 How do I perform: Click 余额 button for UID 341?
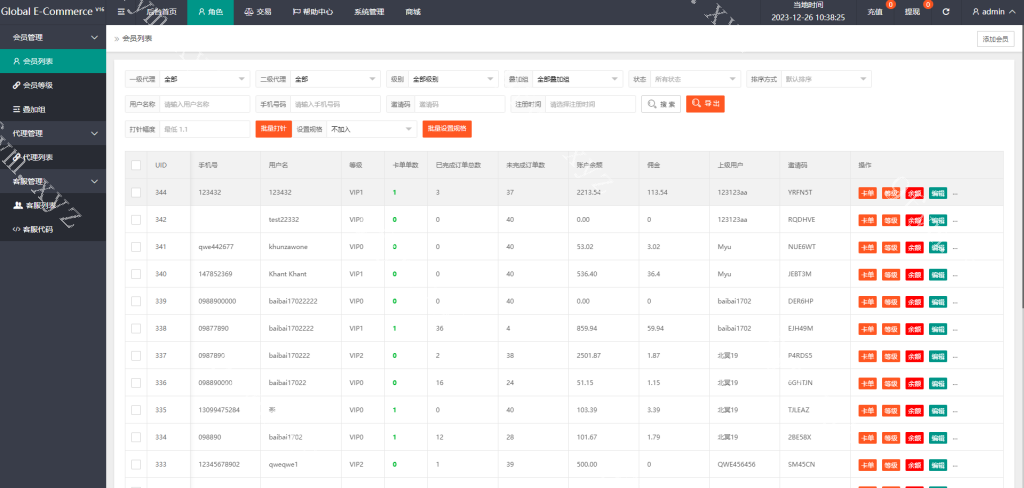pos(914,248)
